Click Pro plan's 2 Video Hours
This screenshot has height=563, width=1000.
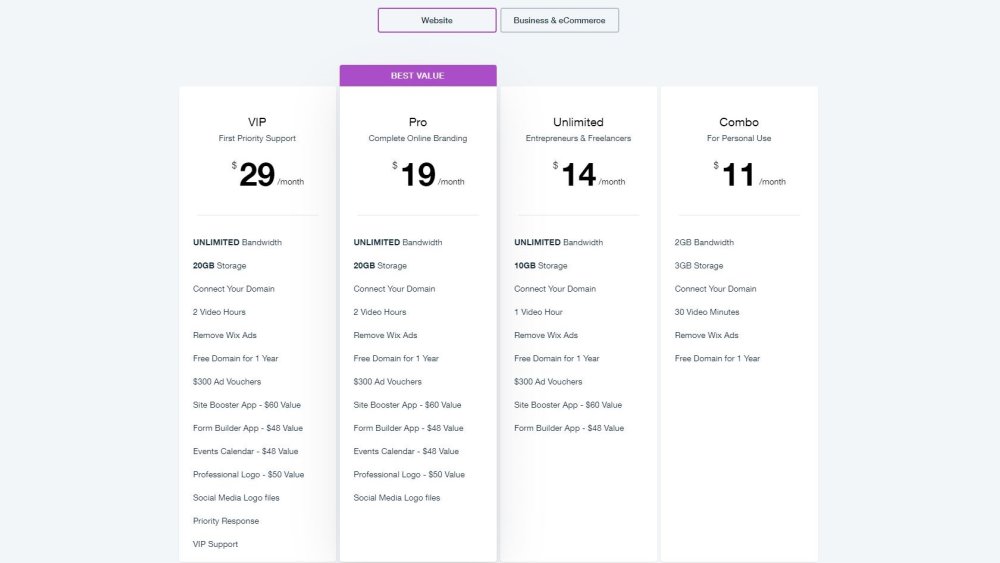pyautogui.click(x=380, y=312)
